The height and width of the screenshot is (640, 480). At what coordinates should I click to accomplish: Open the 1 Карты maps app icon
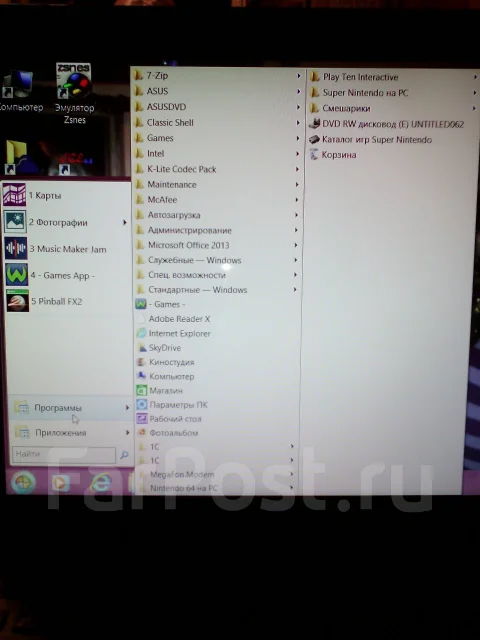(15, 195)
